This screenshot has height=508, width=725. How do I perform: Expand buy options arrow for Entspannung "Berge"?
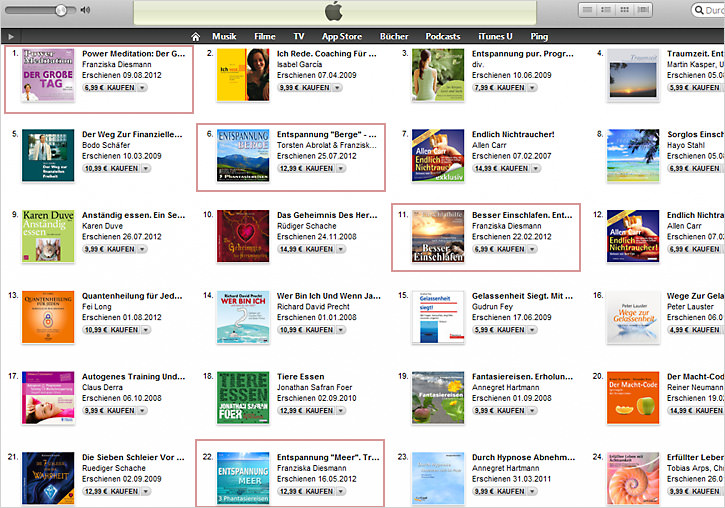341,168
